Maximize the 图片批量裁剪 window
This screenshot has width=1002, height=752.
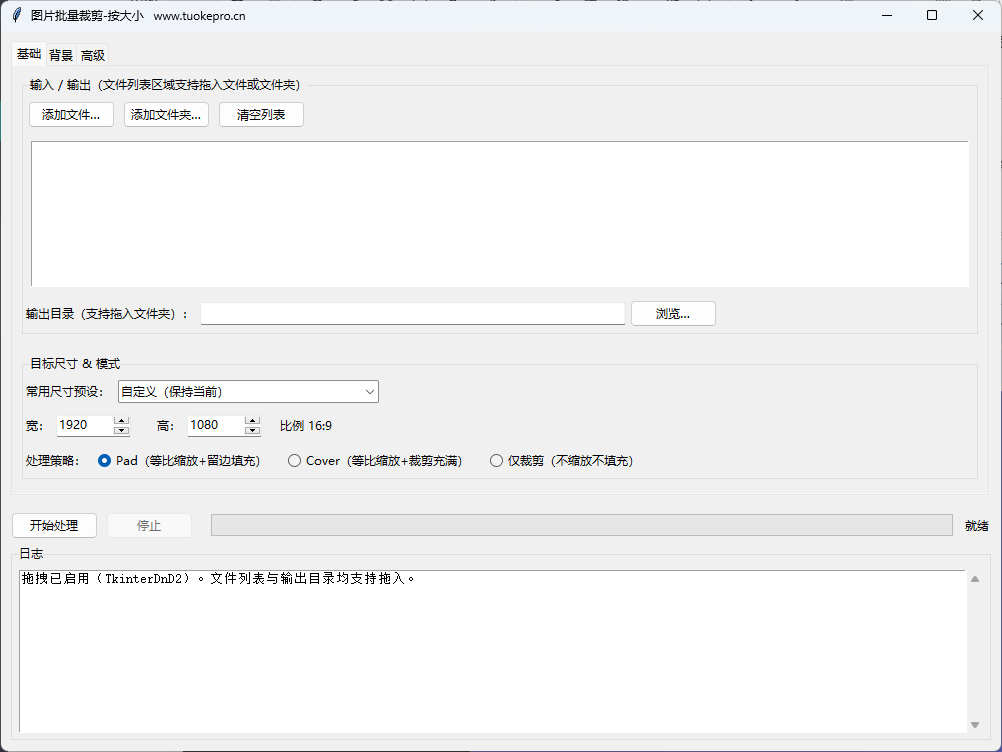932,15
